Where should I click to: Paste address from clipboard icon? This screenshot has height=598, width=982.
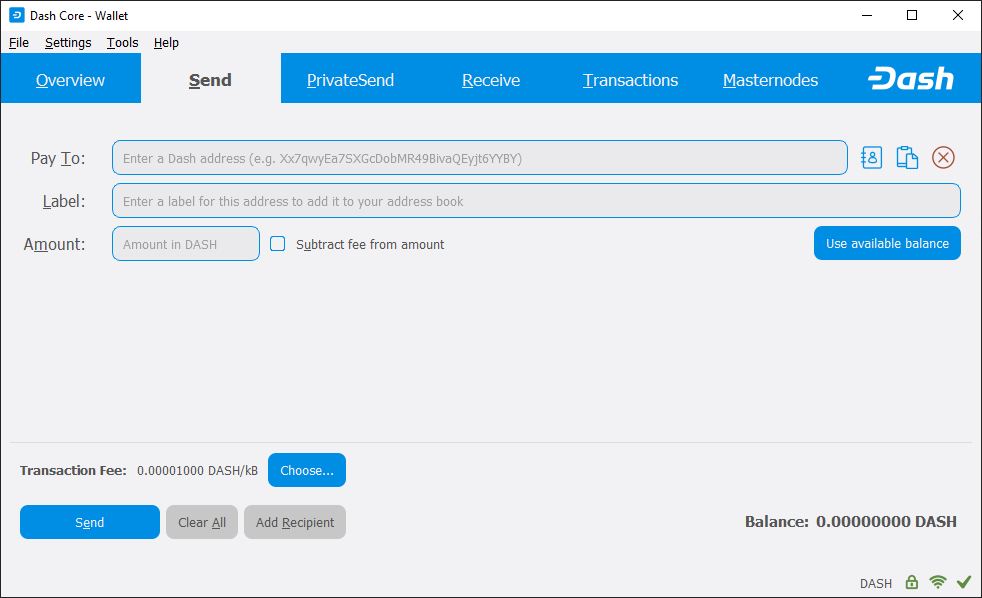coord(907,158)
